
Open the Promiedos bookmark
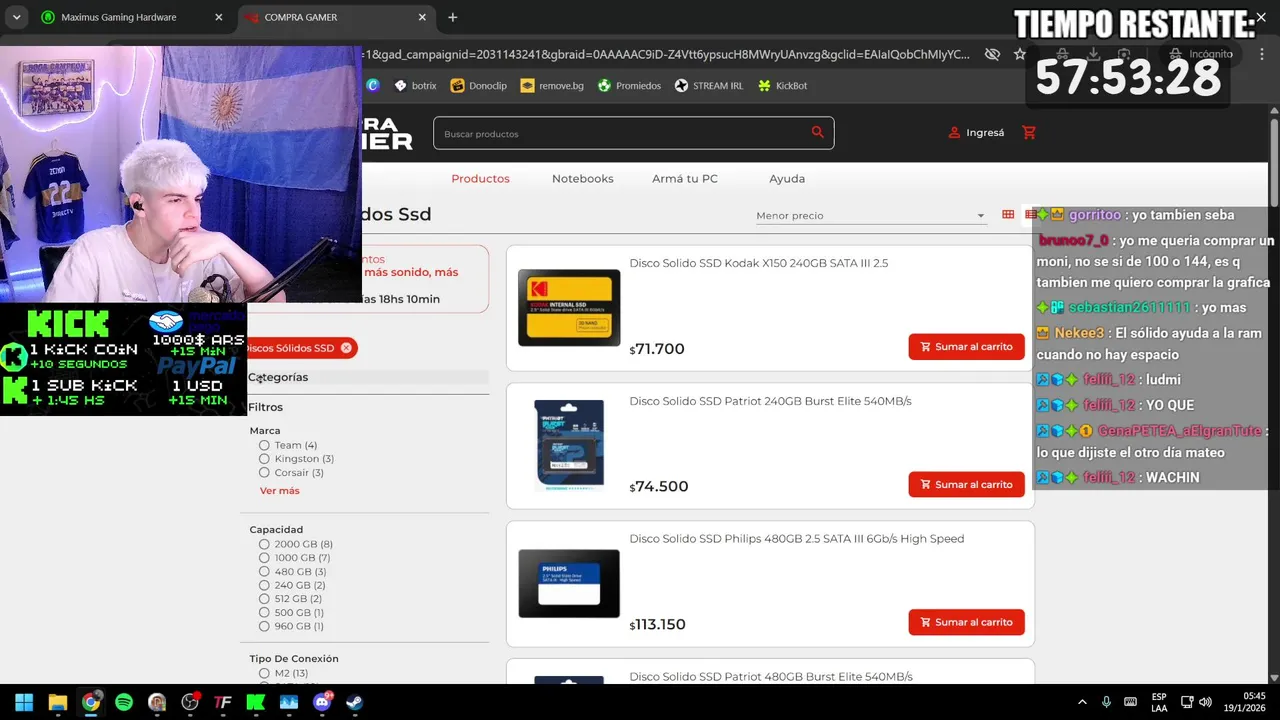(x=629, y=86)
